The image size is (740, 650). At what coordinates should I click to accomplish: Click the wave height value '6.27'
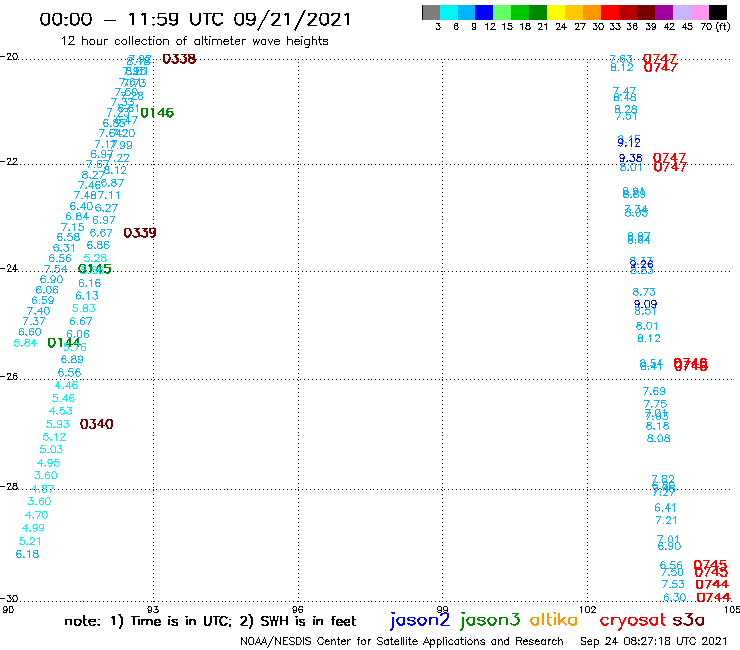[x=106, y=208]
